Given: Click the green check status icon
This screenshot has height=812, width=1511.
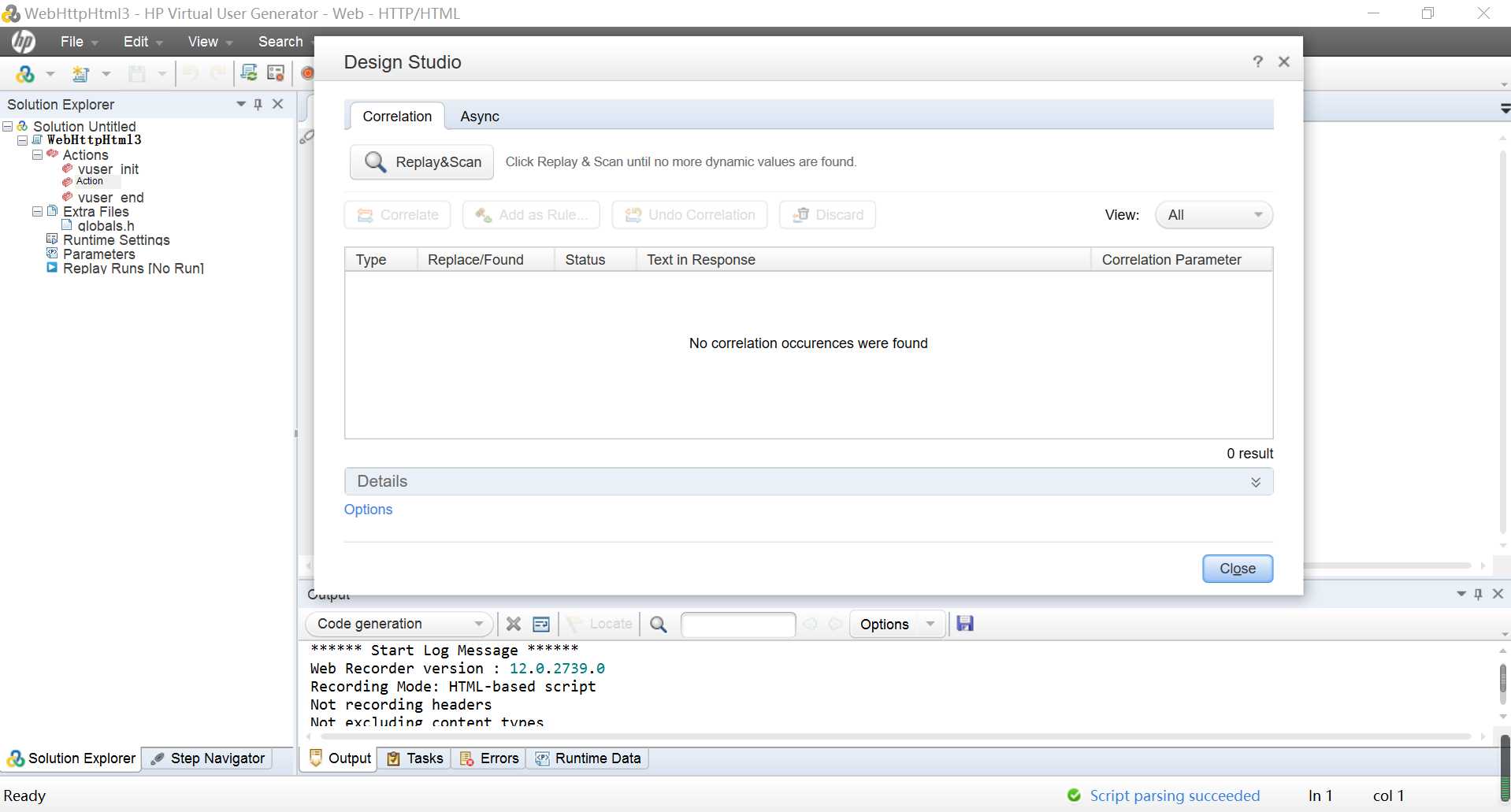Looking at the screenshot, I should (x=1074, y=795).
